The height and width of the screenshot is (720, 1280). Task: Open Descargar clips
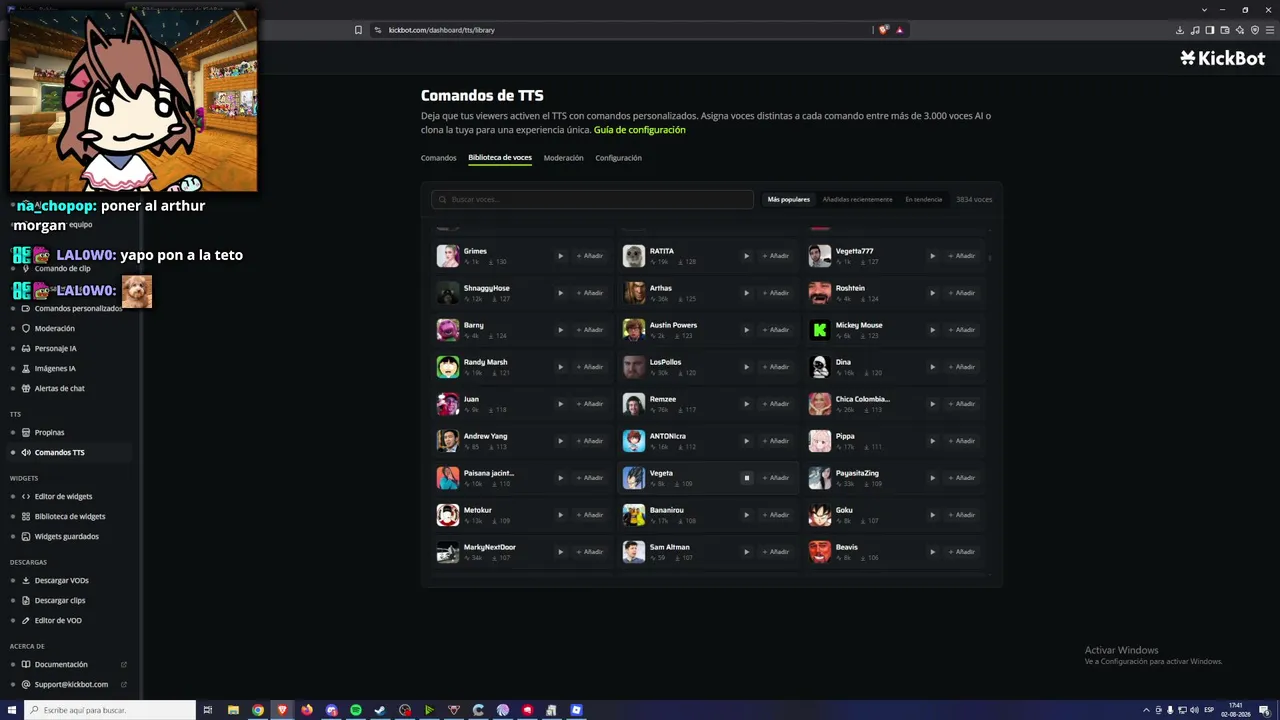click(x=67, y=600)
